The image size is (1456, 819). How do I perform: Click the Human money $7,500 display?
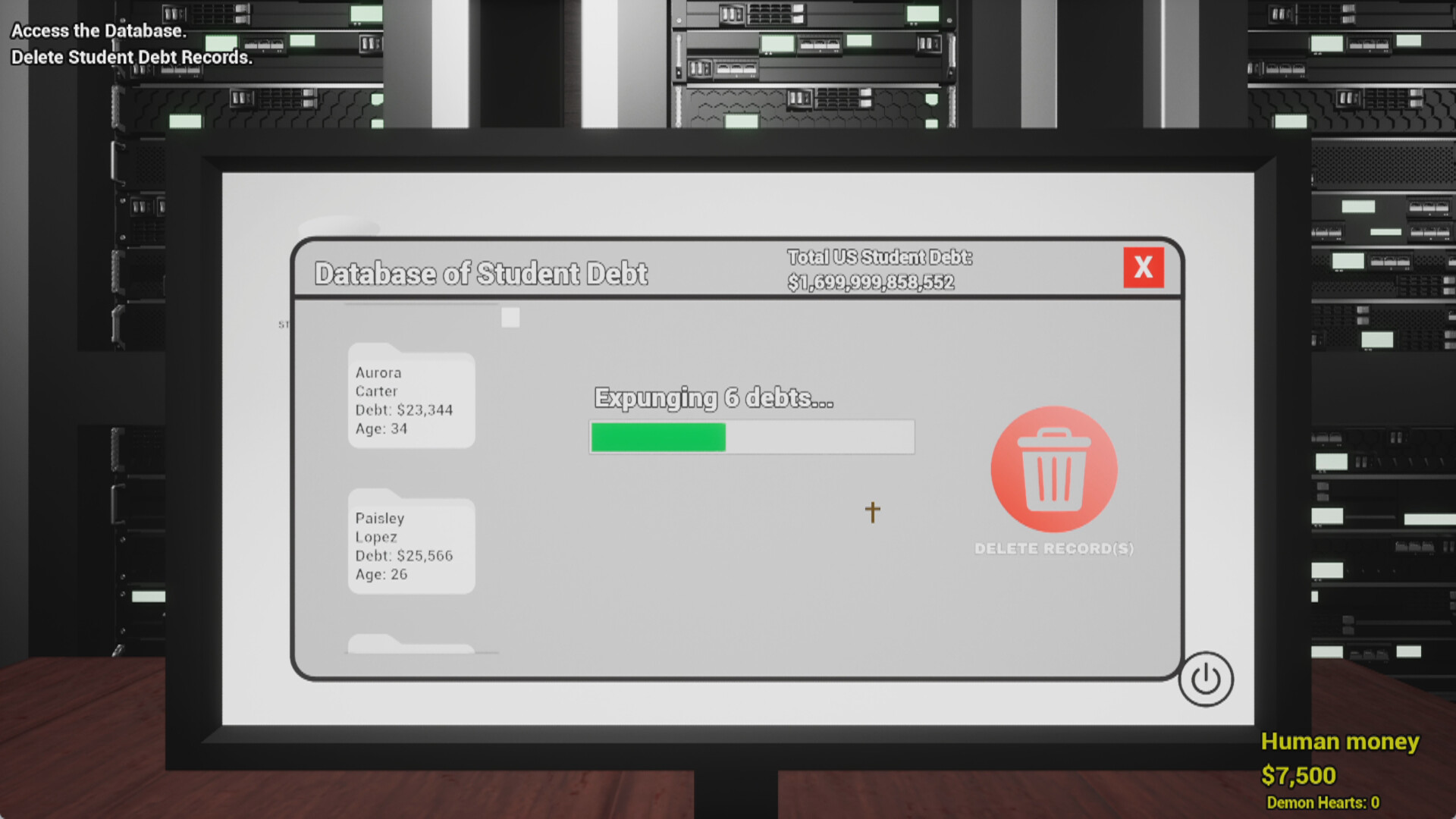click(x=1340, y=758)
